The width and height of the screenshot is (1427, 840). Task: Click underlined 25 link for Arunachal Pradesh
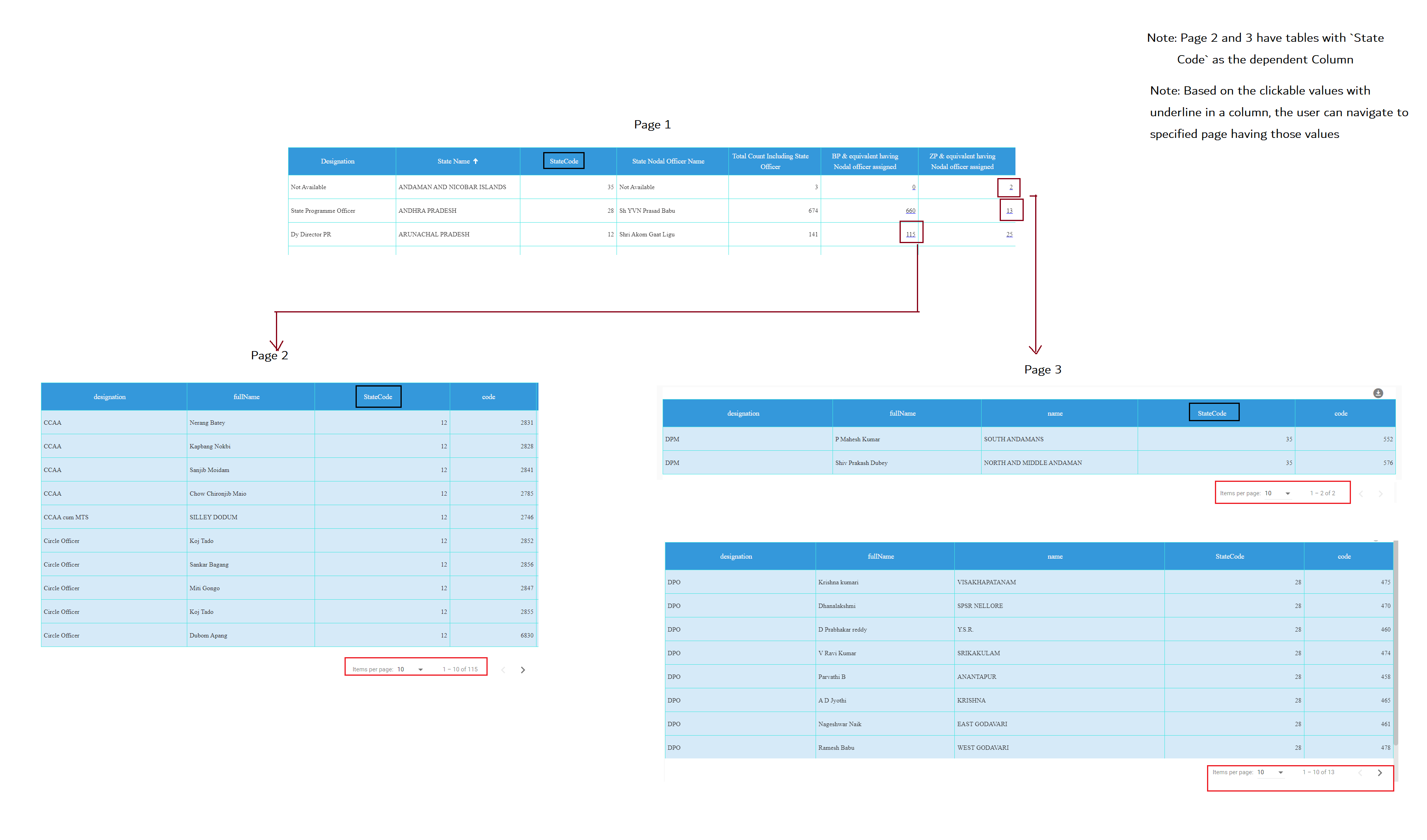click(1009, 234)
